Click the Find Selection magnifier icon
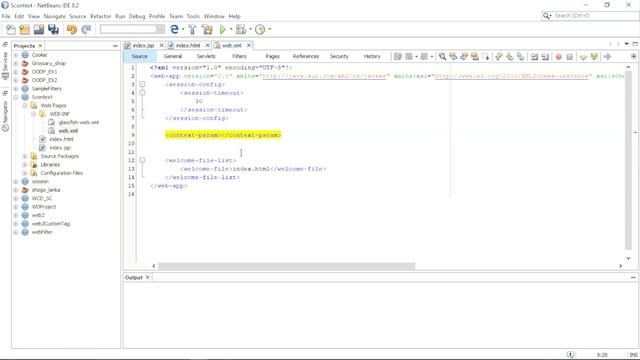This screenshot has height=360, width=640. (x=442, y=57)
